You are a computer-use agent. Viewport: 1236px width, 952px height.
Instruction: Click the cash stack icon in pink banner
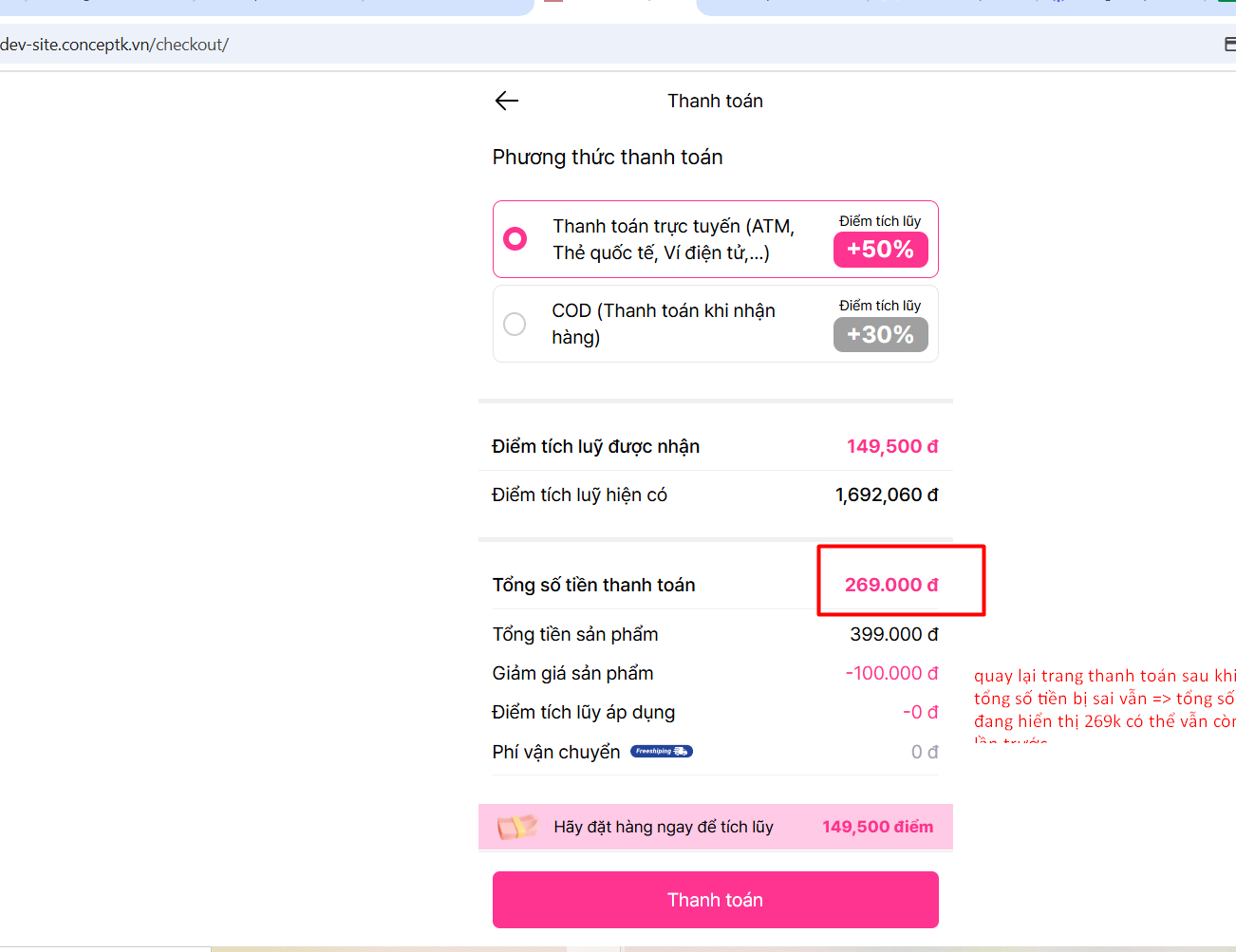[516, 827]
